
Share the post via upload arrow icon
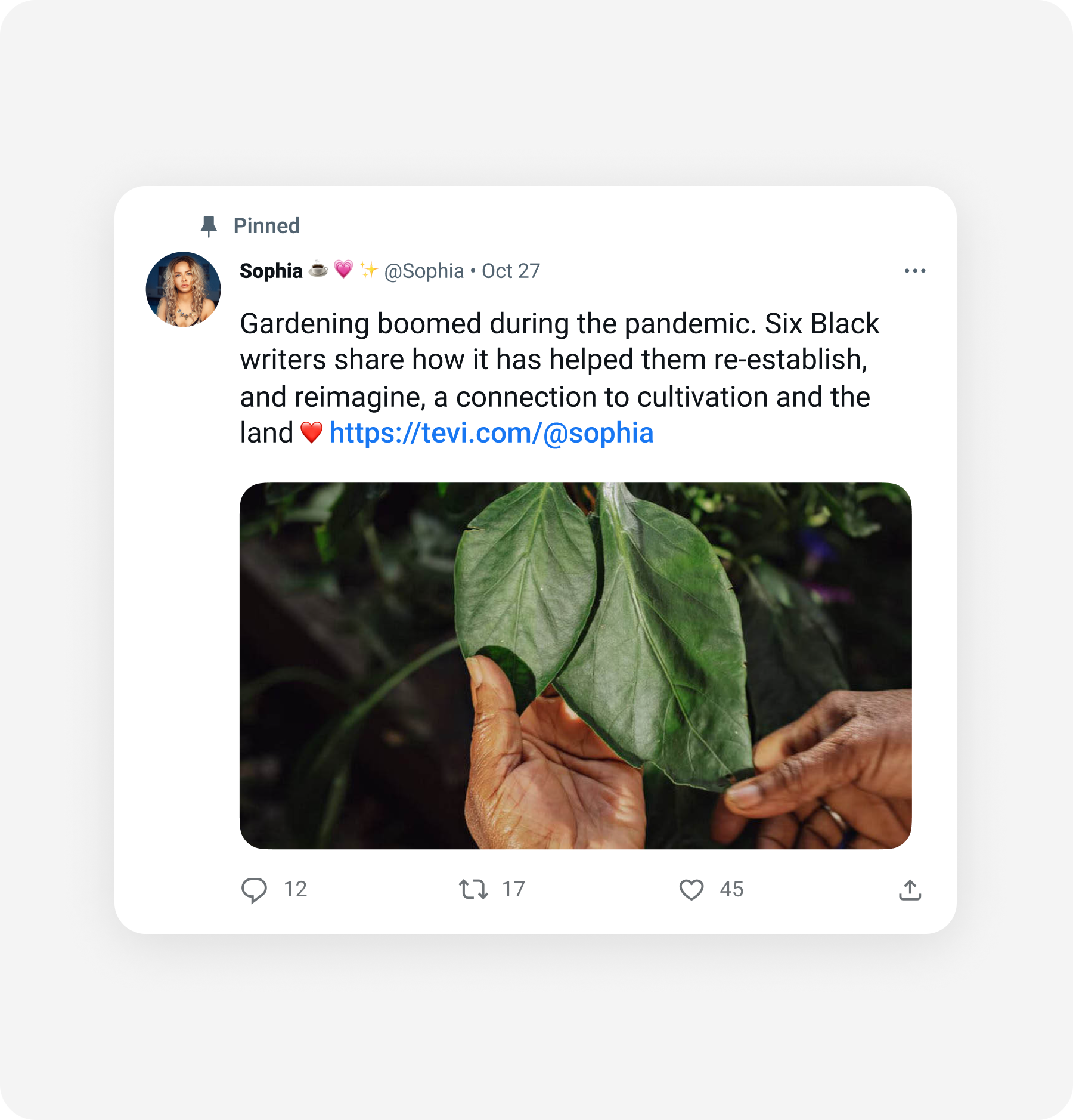pyautogui.click(x=910, y=890)
